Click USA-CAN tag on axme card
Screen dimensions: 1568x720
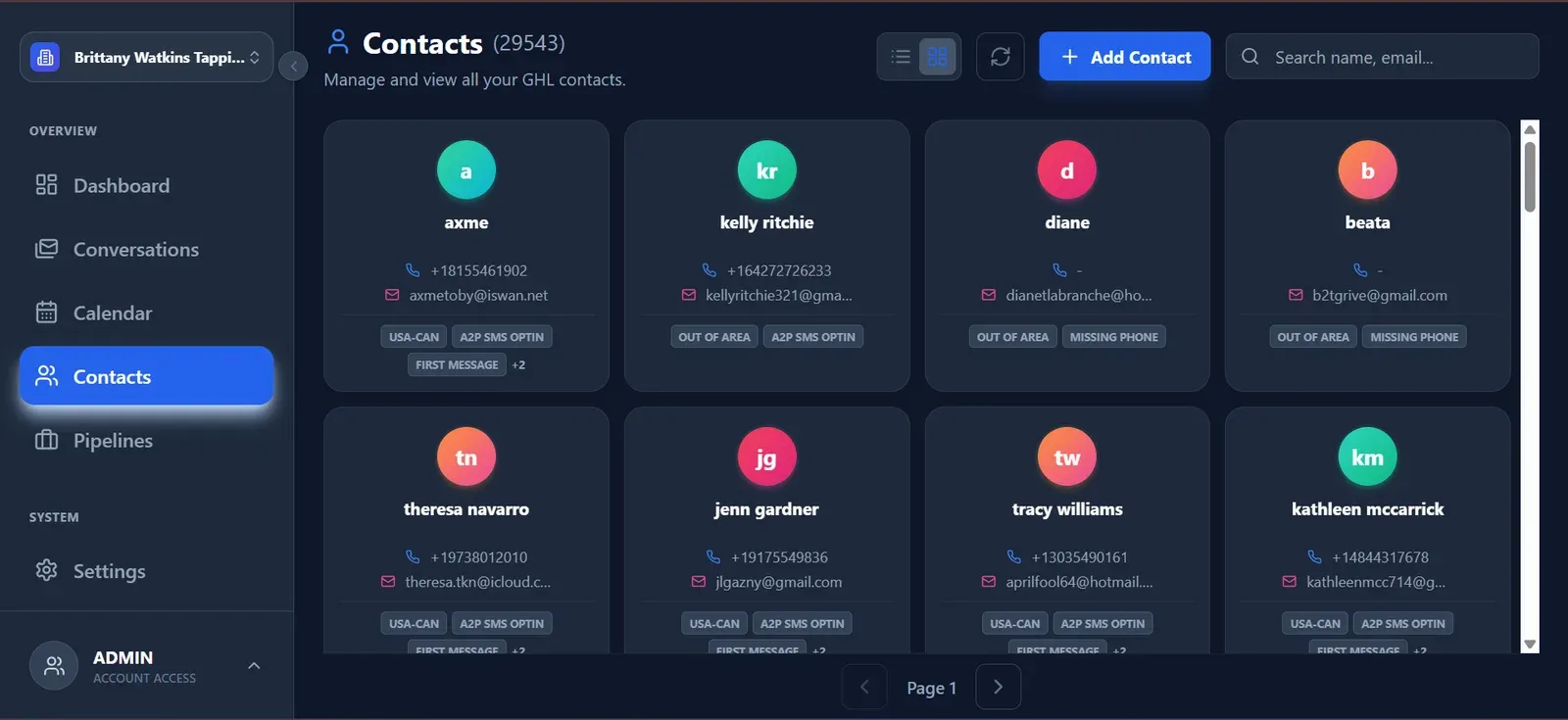414,337
